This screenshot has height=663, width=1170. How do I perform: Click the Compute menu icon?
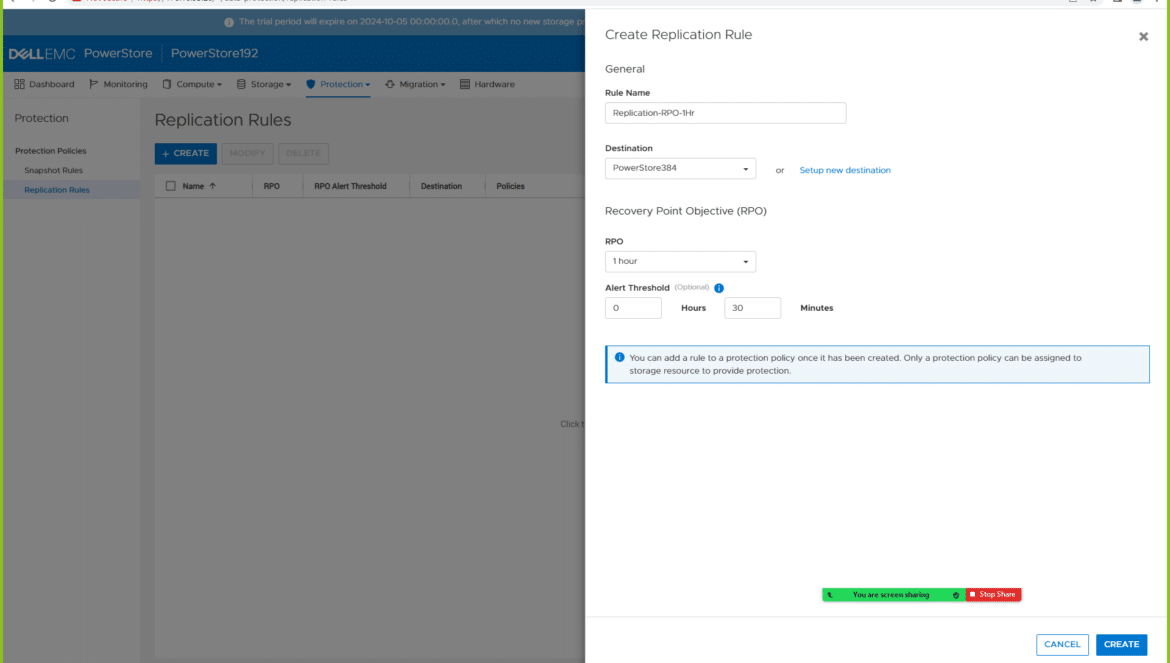pyautogui.click(x=166, y=84)
